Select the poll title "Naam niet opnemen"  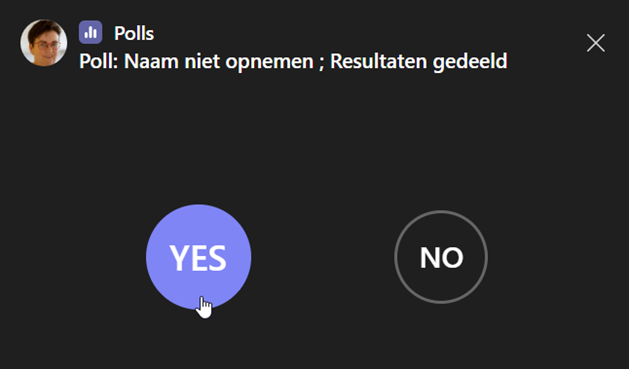(x=219, y=61)
